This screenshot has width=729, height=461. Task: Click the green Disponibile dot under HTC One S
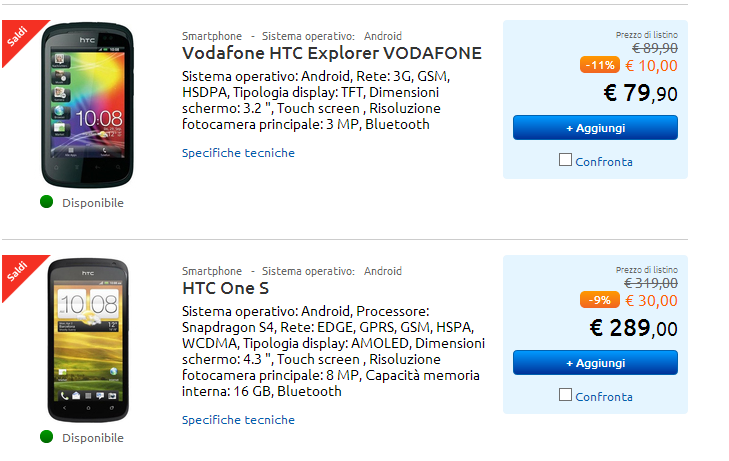pyautogui.click(x=46, y=437)
